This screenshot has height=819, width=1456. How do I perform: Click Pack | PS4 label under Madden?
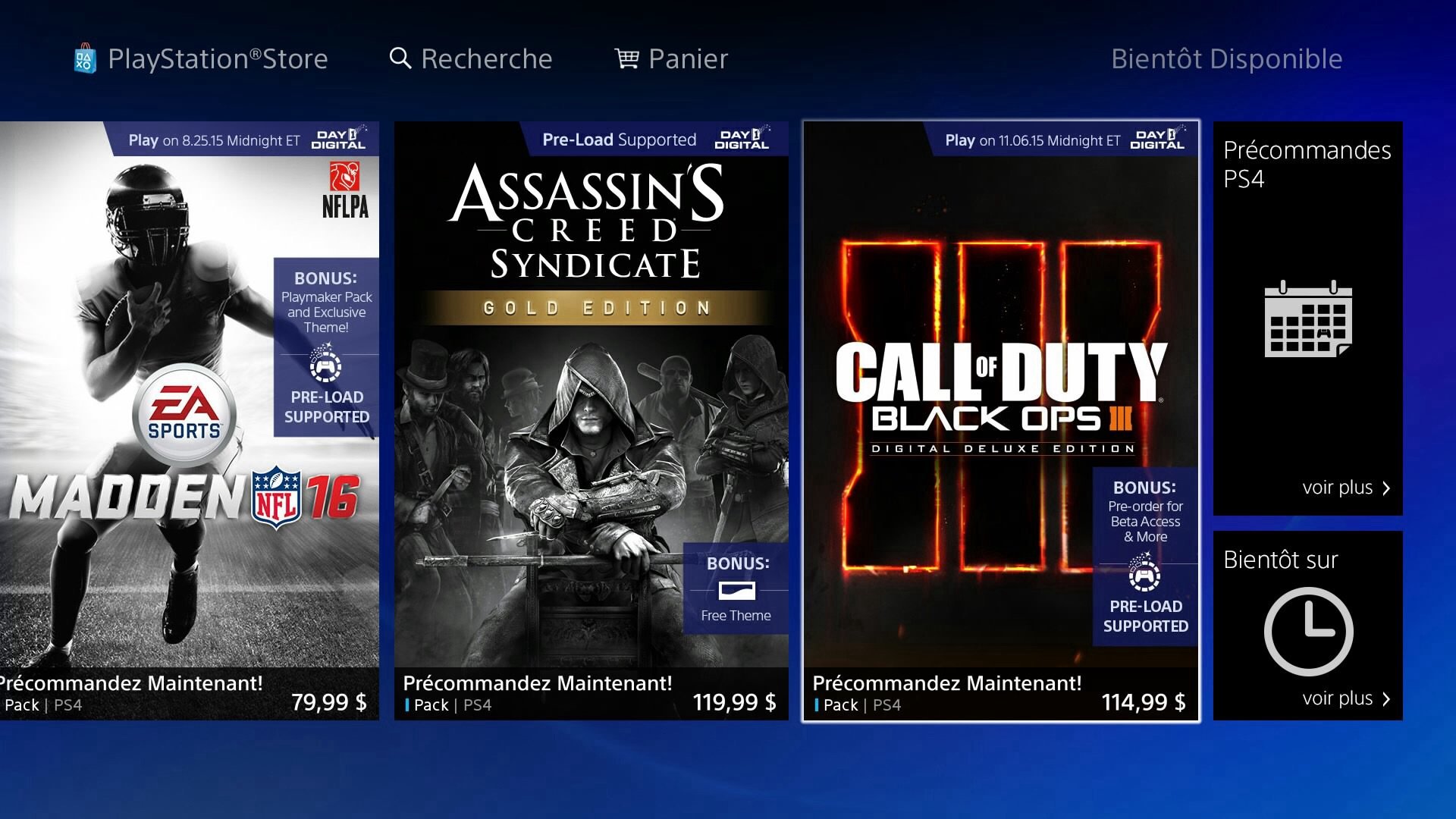pos(42,705)
